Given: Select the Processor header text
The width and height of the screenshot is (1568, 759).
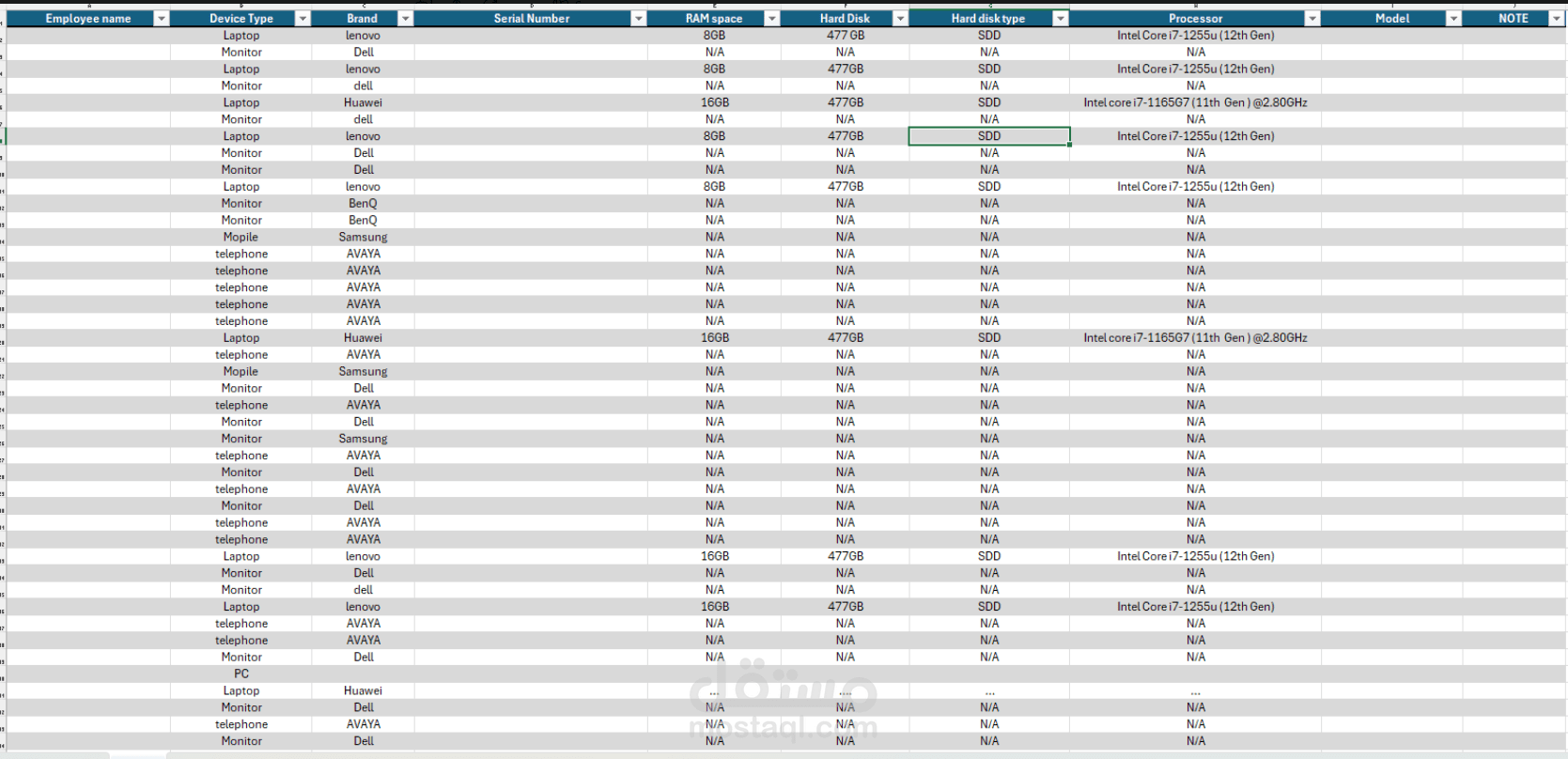Looking at the screenshot, I should [x=1195, y=19].
